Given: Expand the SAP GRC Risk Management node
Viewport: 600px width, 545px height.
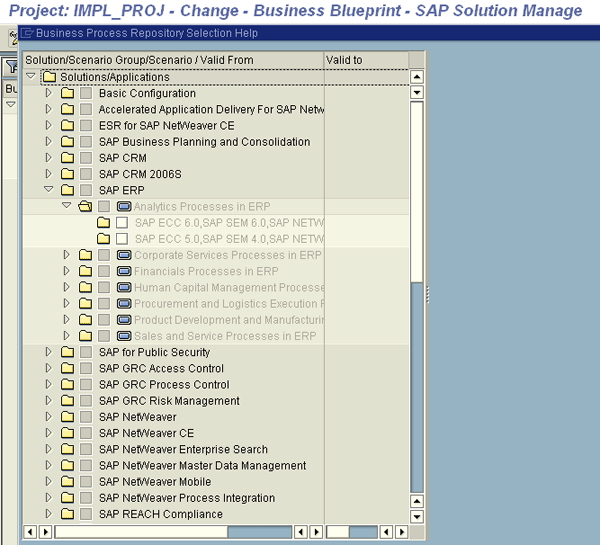Looking at the screenshot, I should point(49,400).
